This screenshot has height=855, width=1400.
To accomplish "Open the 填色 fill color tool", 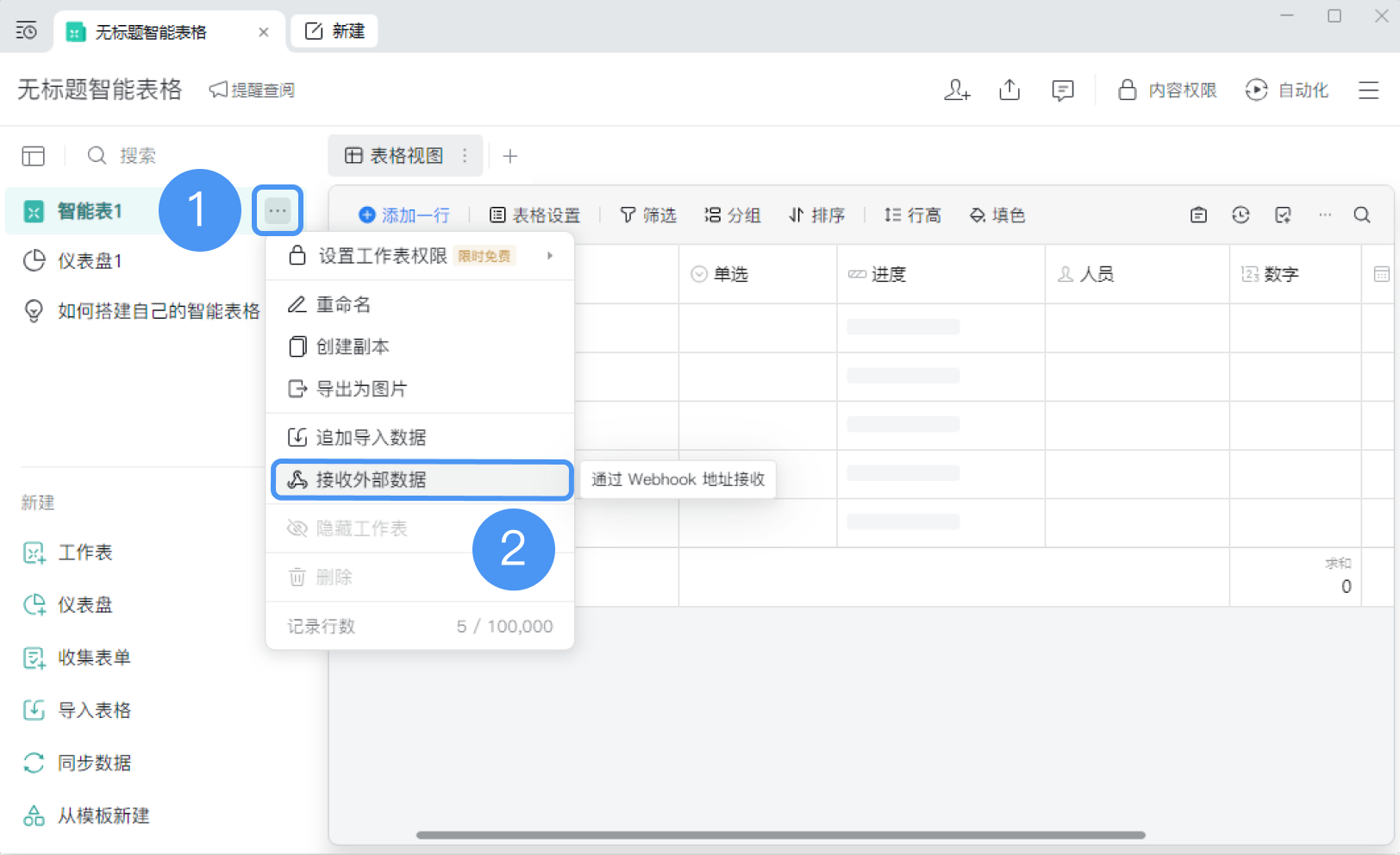I will click(997, 215).
